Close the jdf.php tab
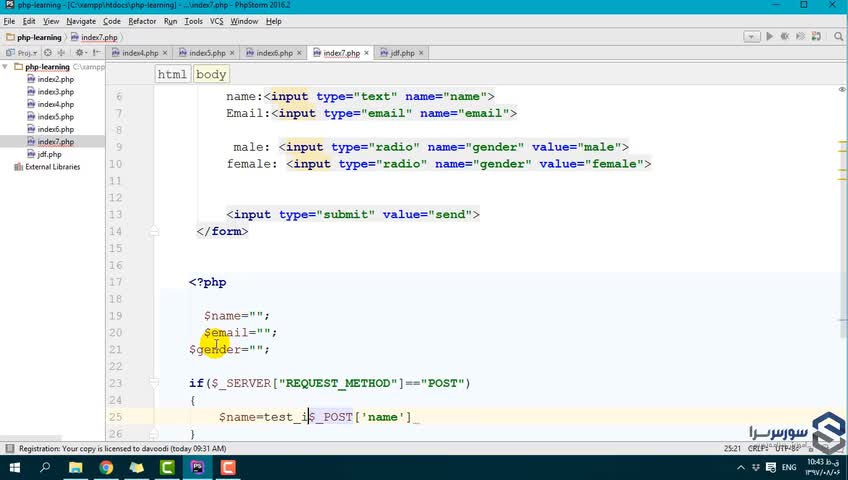This screenshot has width=848, height=480. coord(421,52)
